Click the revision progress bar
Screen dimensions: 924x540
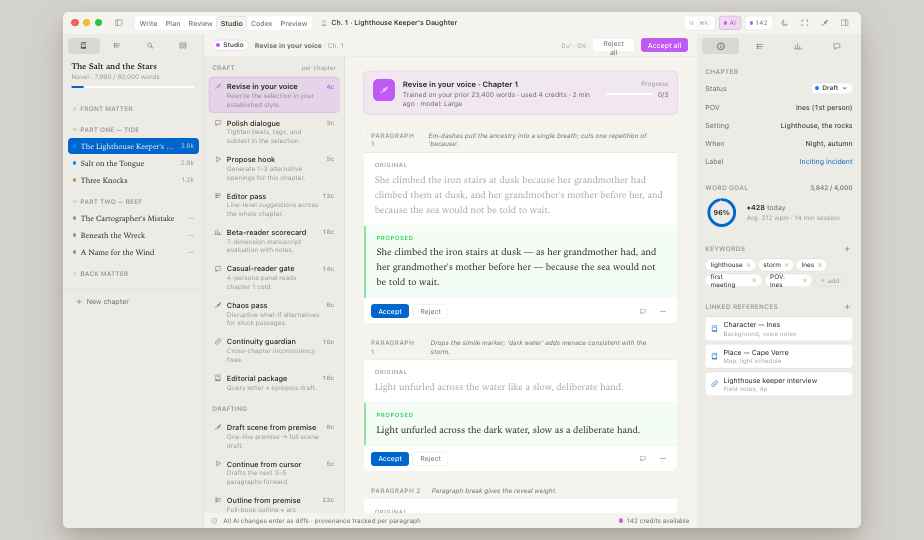point(629,94)
